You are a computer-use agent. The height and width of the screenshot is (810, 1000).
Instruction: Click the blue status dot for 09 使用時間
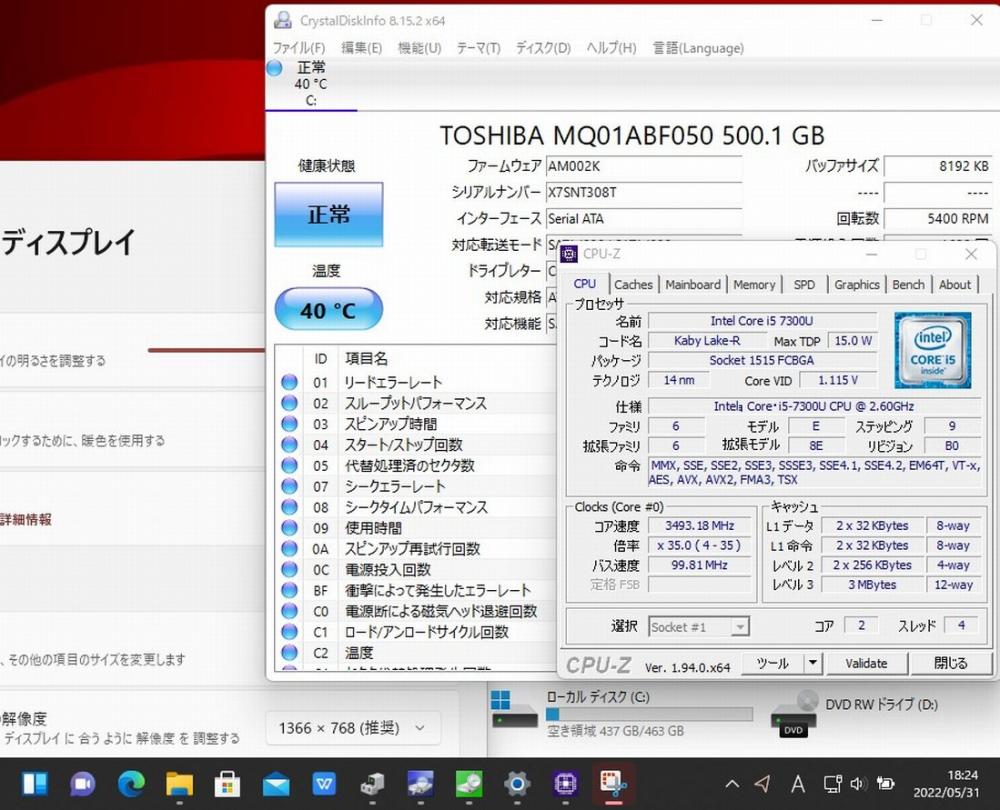pos(290,527)
